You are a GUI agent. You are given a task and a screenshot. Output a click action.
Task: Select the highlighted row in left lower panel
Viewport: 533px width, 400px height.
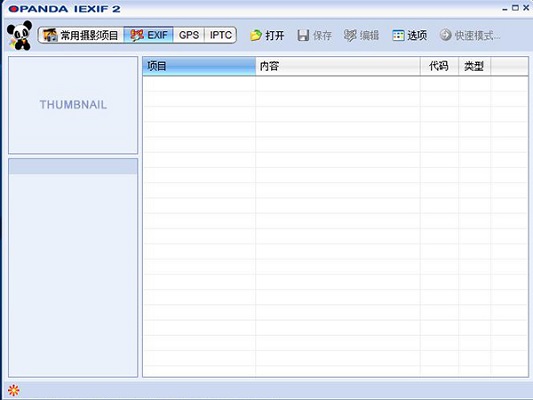(x=73, y=167)
